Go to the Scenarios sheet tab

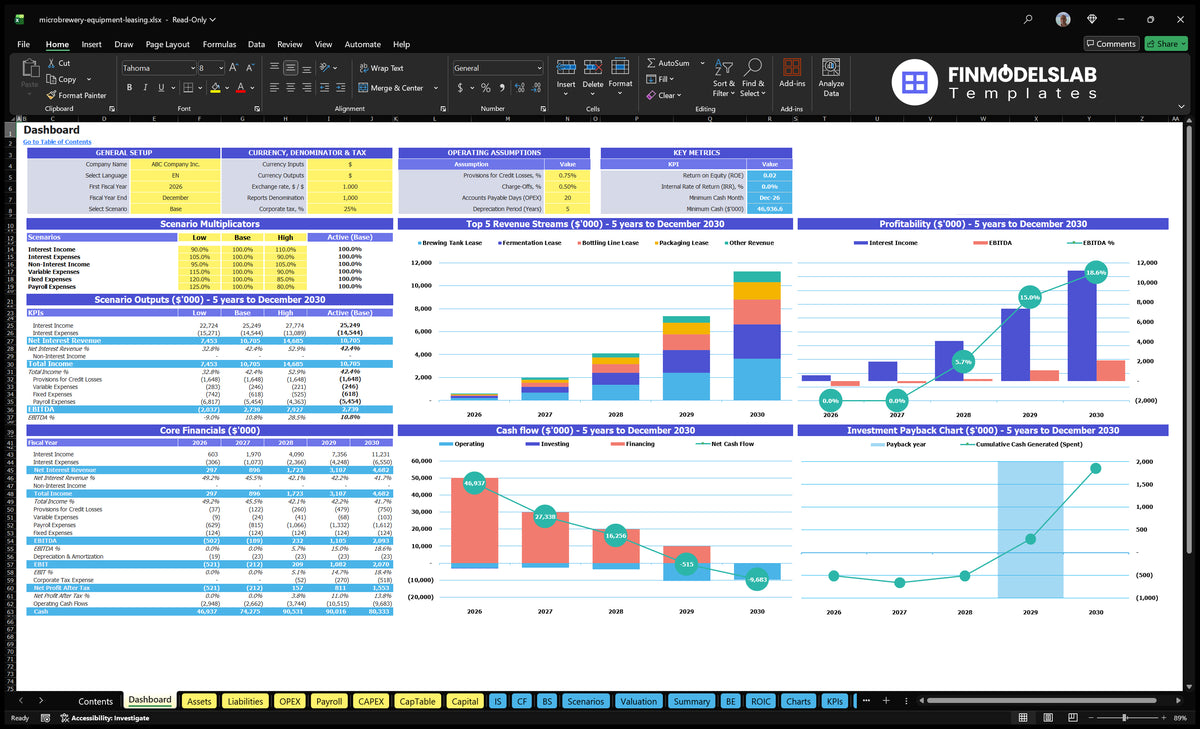click(585, 701)
